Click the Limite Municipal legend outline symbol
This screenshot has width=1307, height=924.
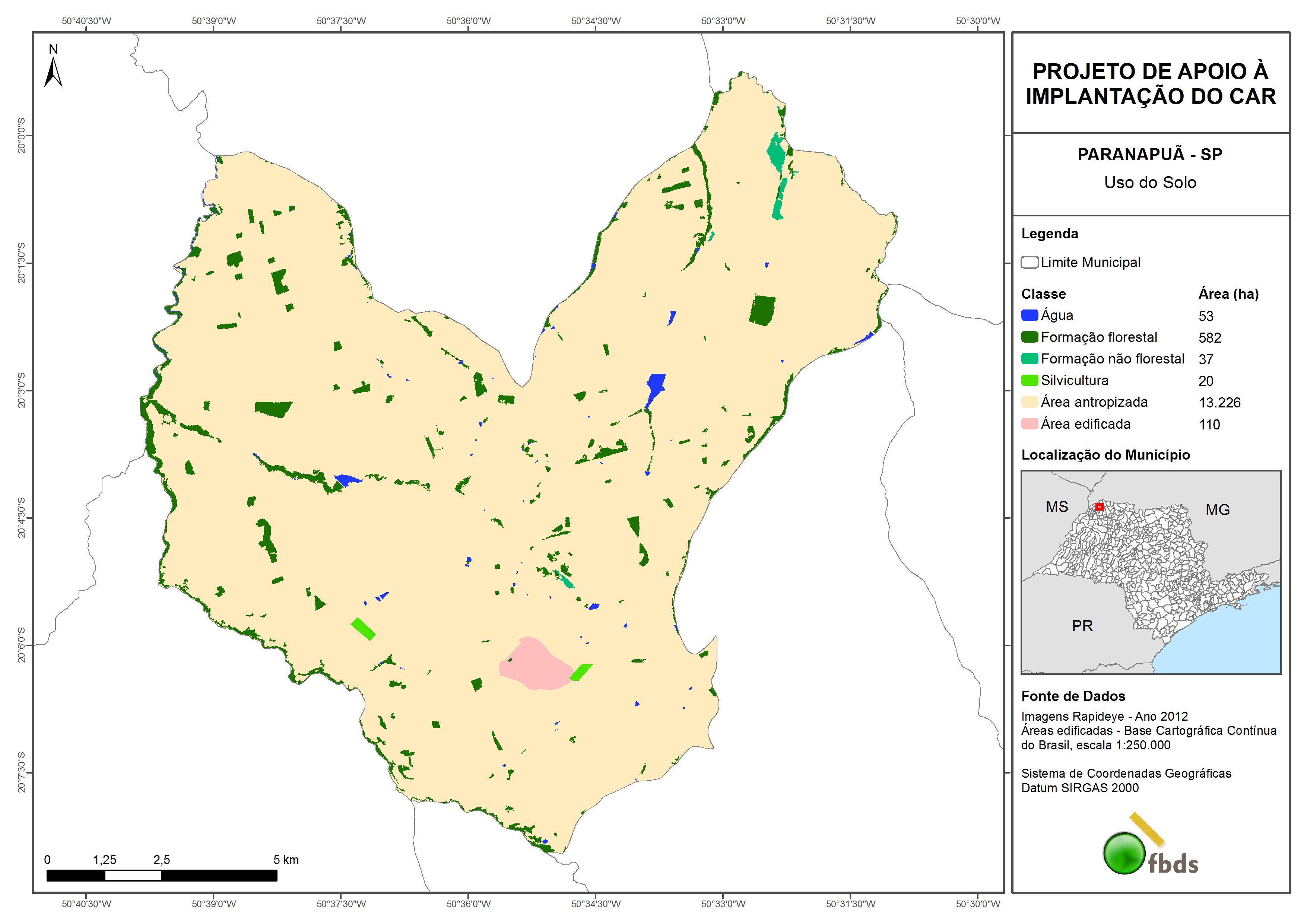tap(1029, 263)
